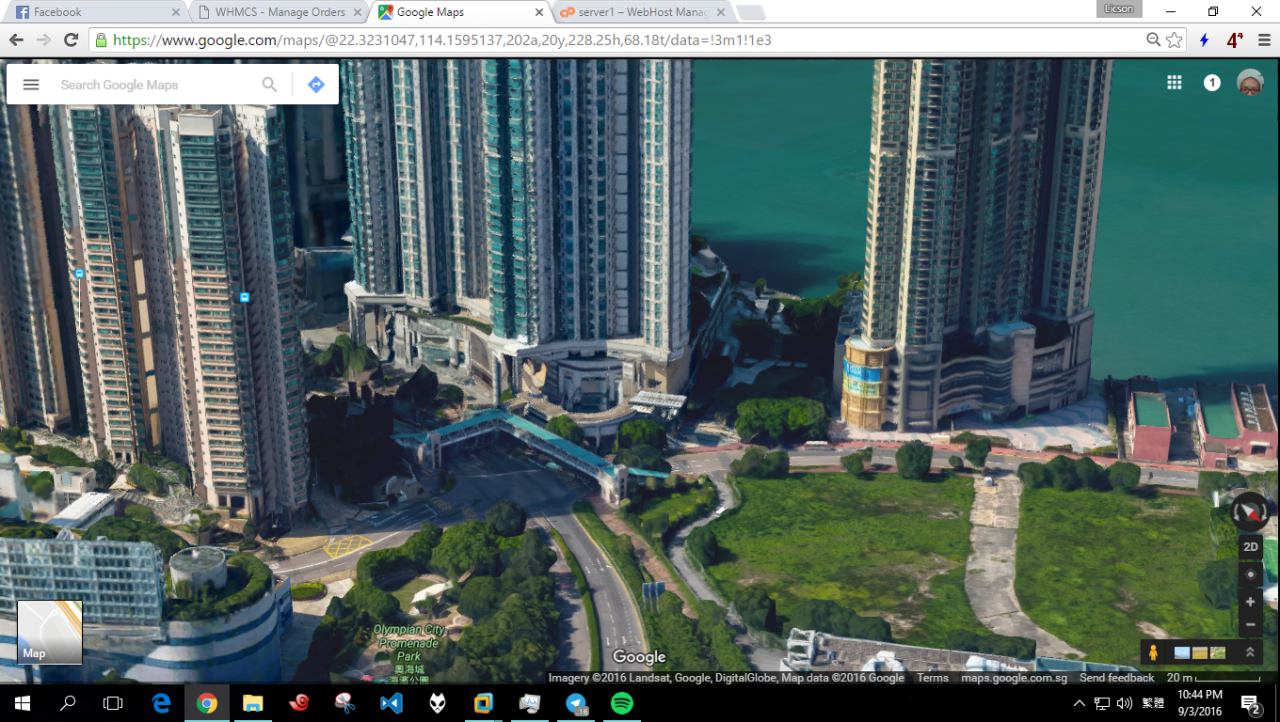Viewport: 1280px width, 722px height.
Task: Switch to Map view using thumbnail
Action: pyautogui.click(x=49, y=632)
